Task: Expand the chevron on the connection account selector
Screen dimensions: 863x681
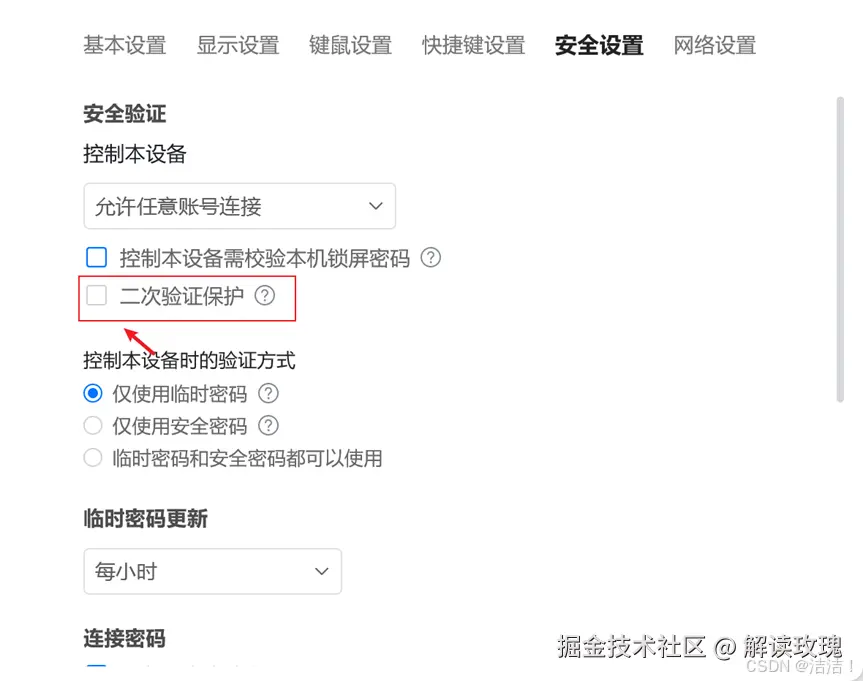Action: pos(376,206)
